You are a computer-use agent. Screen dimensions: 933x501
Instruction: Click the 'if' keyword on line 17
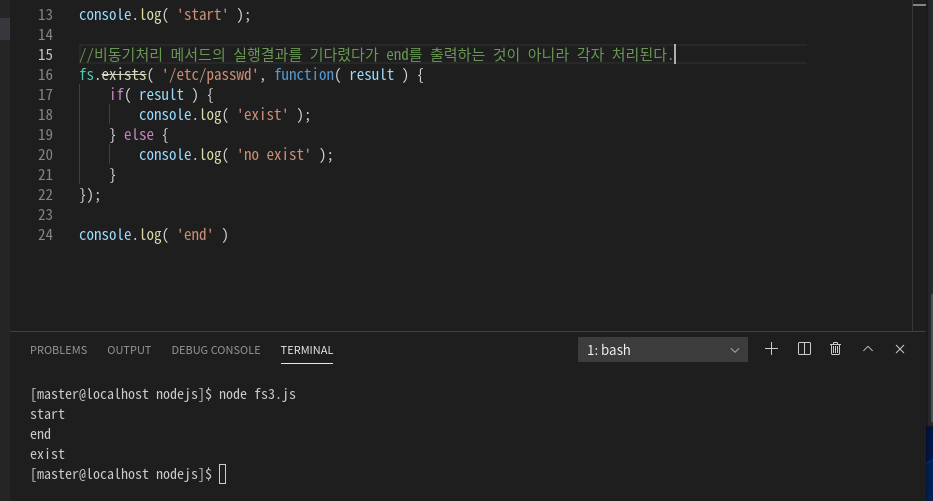117,95
